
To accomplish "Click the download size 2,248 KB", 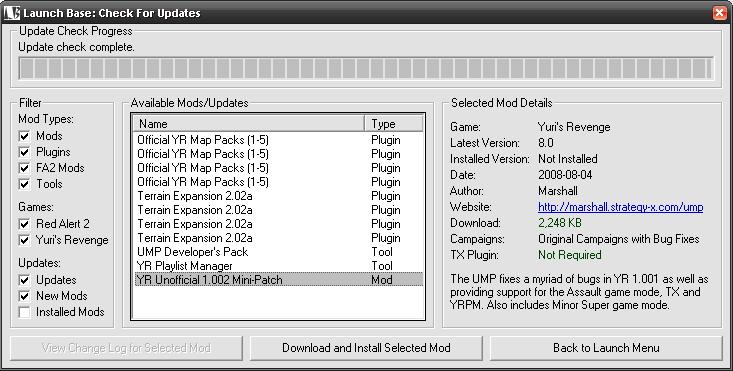I will click(560, 223).
